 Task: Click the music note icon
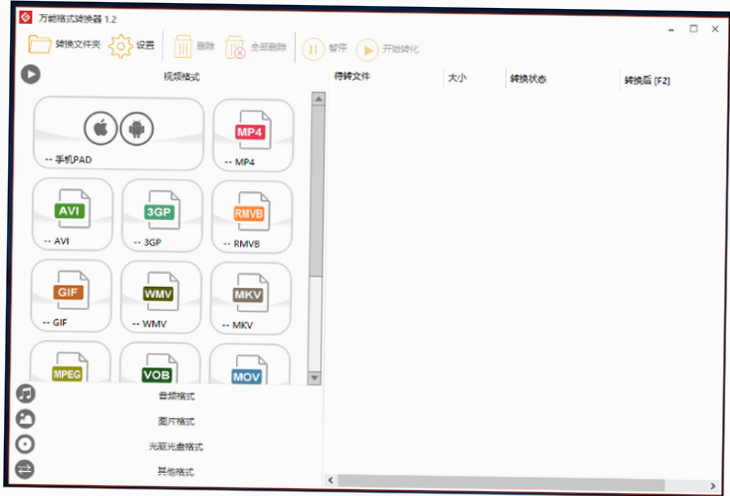[26, 394]
